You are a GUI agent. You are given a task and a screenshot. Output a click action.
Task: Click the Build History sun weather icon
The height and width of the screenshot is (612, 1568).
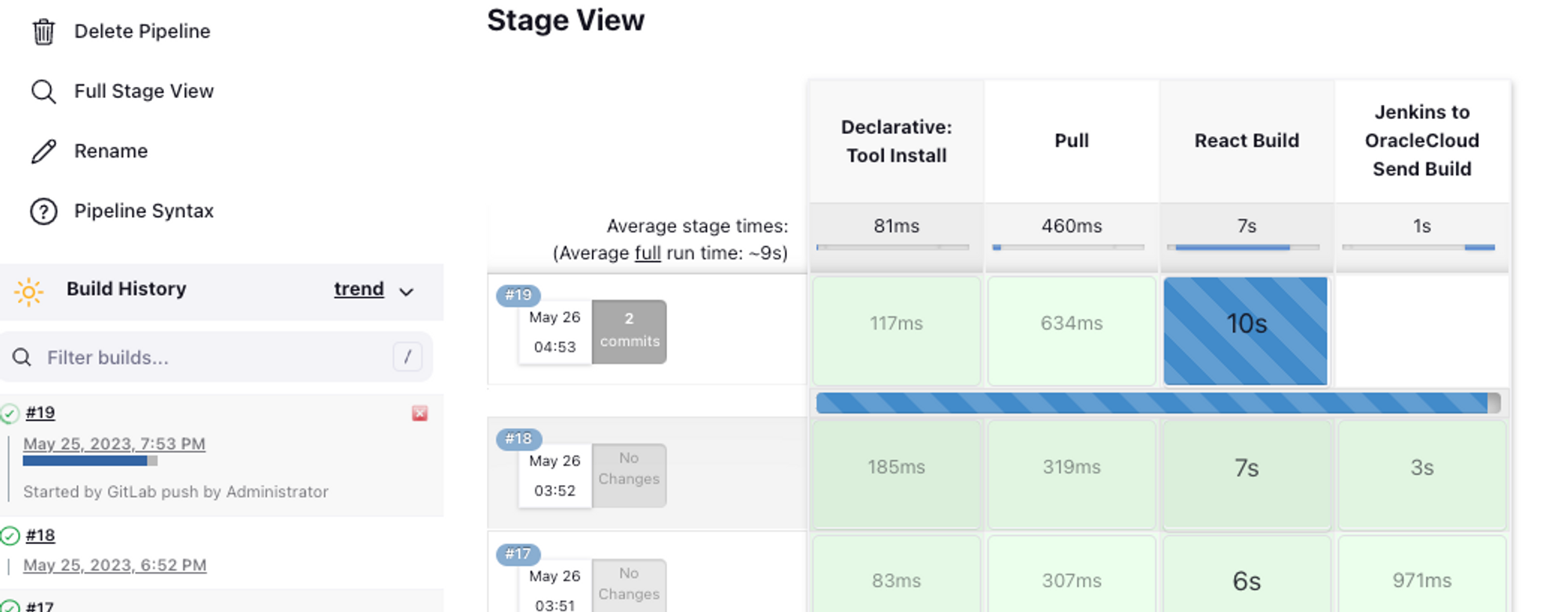29,292
